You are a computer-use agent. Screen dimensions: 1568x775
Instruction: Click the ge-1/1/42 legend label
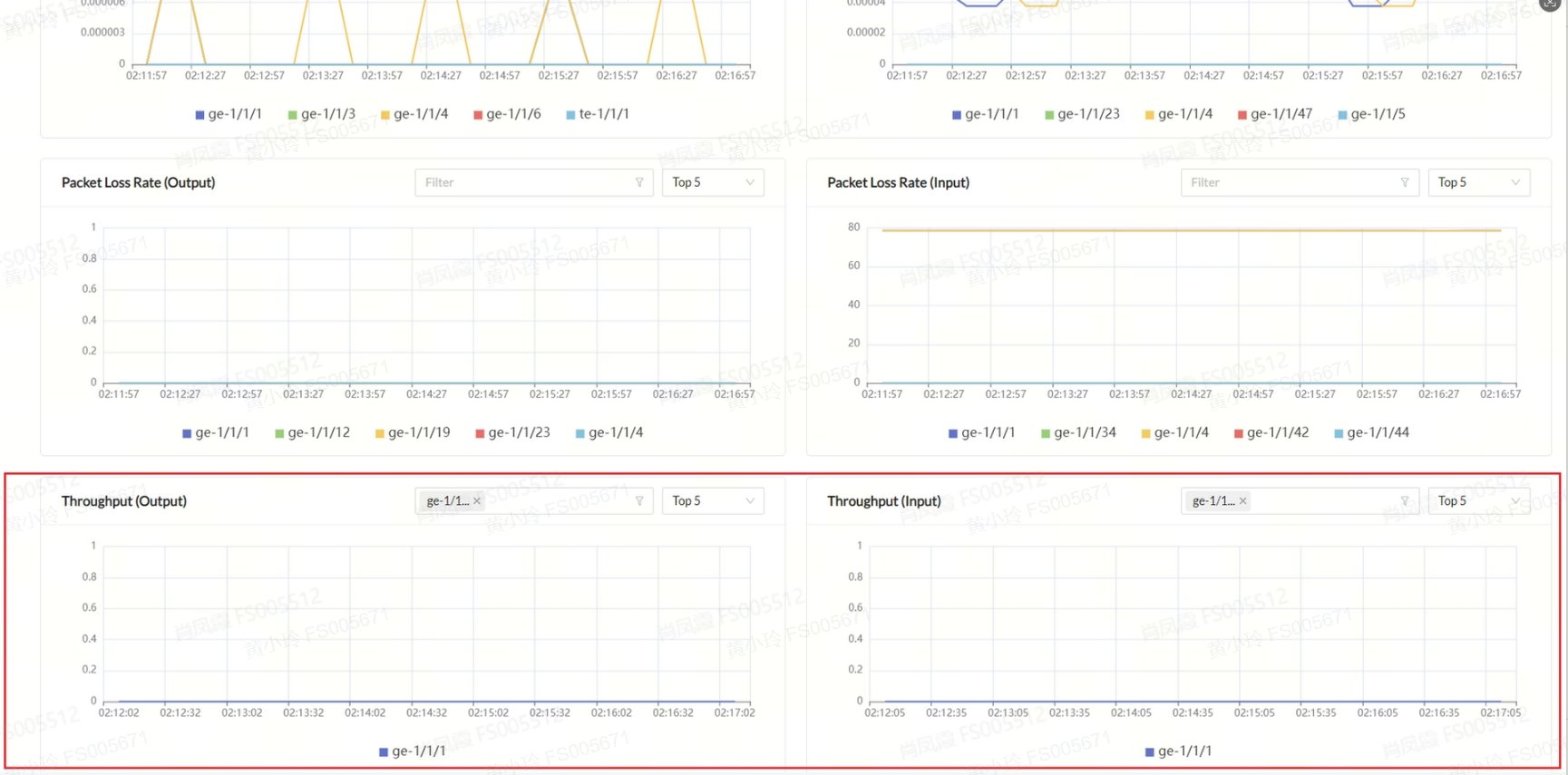tap(1278, 433)
